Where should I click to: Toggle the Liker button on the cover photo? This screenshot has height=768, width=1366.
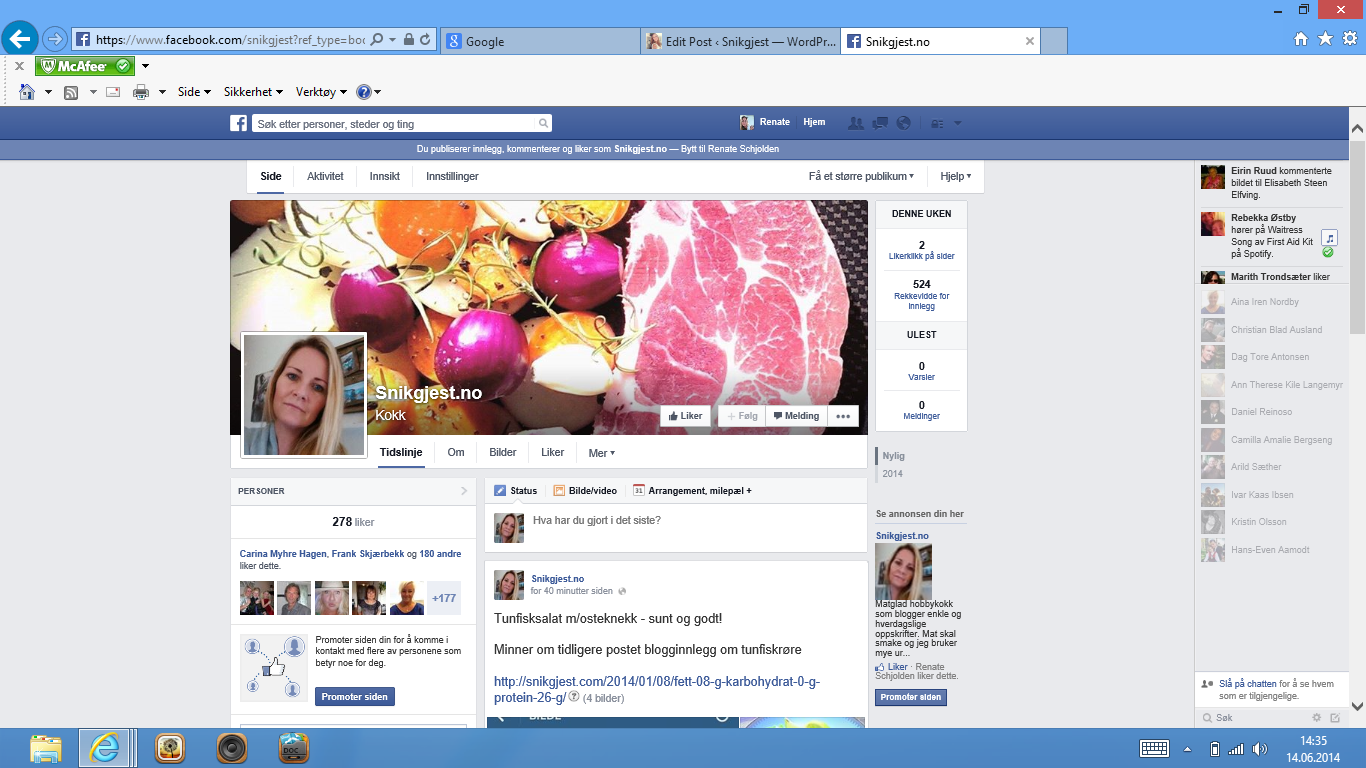pos(685,416)
